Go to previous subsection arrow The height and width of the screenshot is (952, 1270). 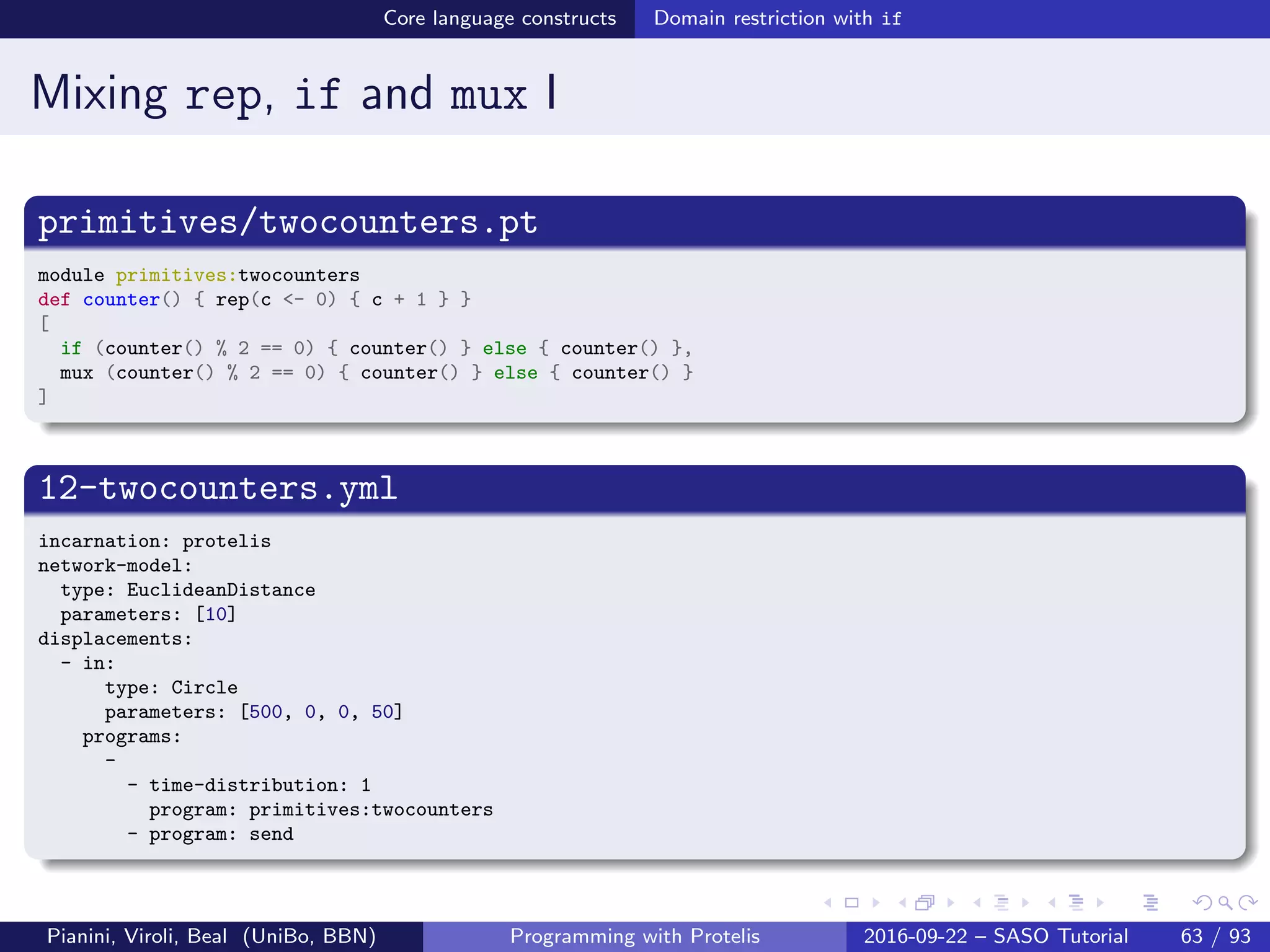(x=977, y=903)
